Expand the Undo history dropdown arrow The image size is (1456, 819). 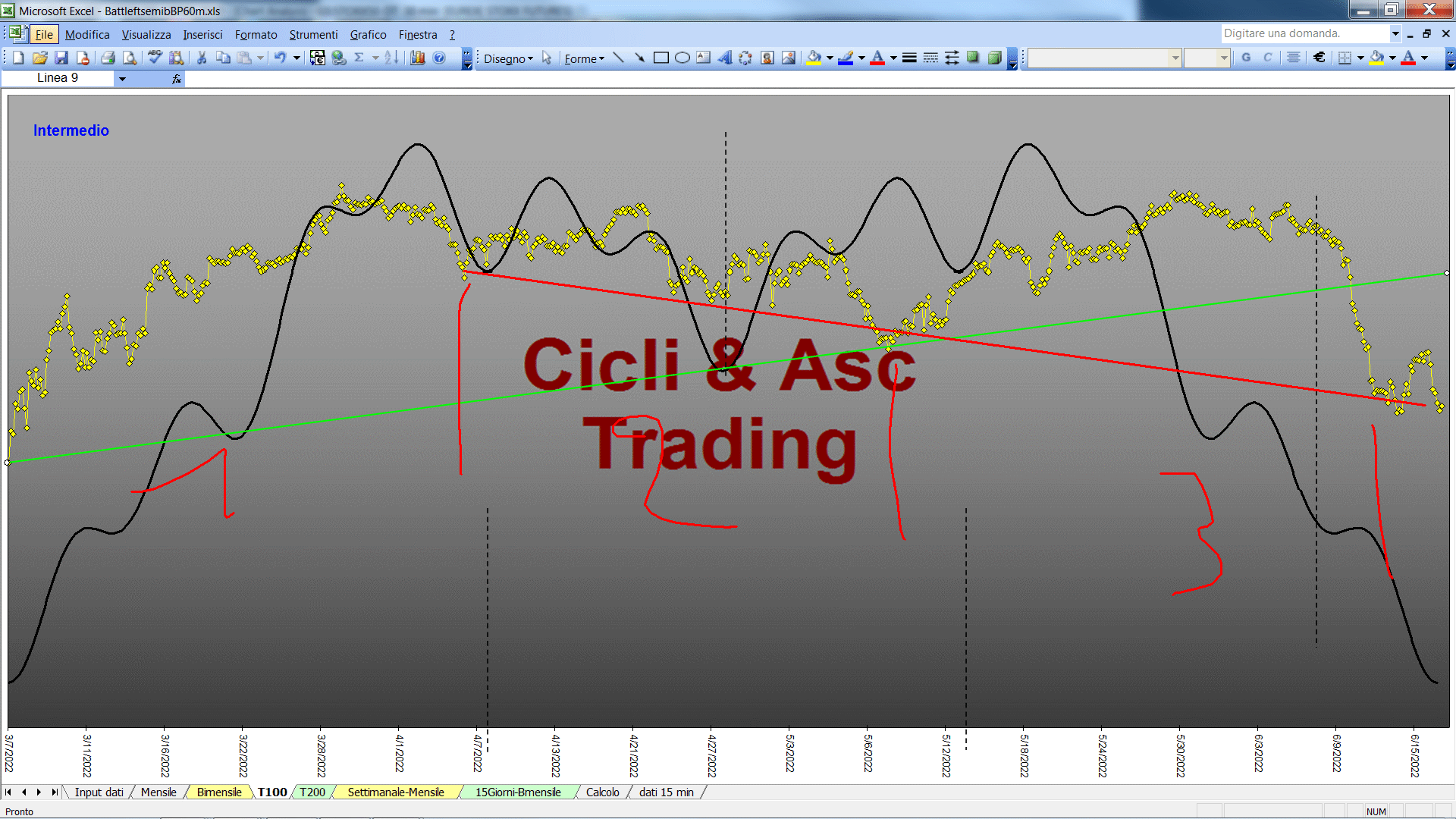[297, 58]
